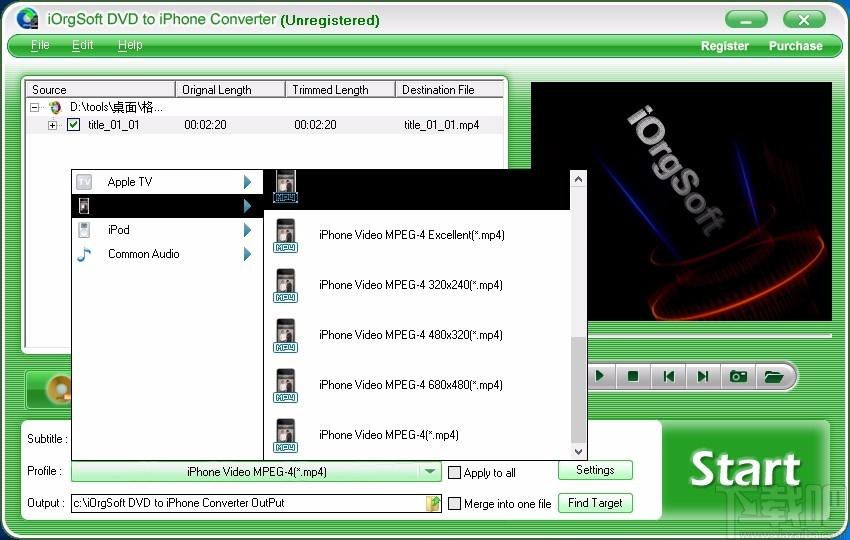Click icon of MPEG-4 680x480 profile
850x540 pixels.
(x=285, y=385)
